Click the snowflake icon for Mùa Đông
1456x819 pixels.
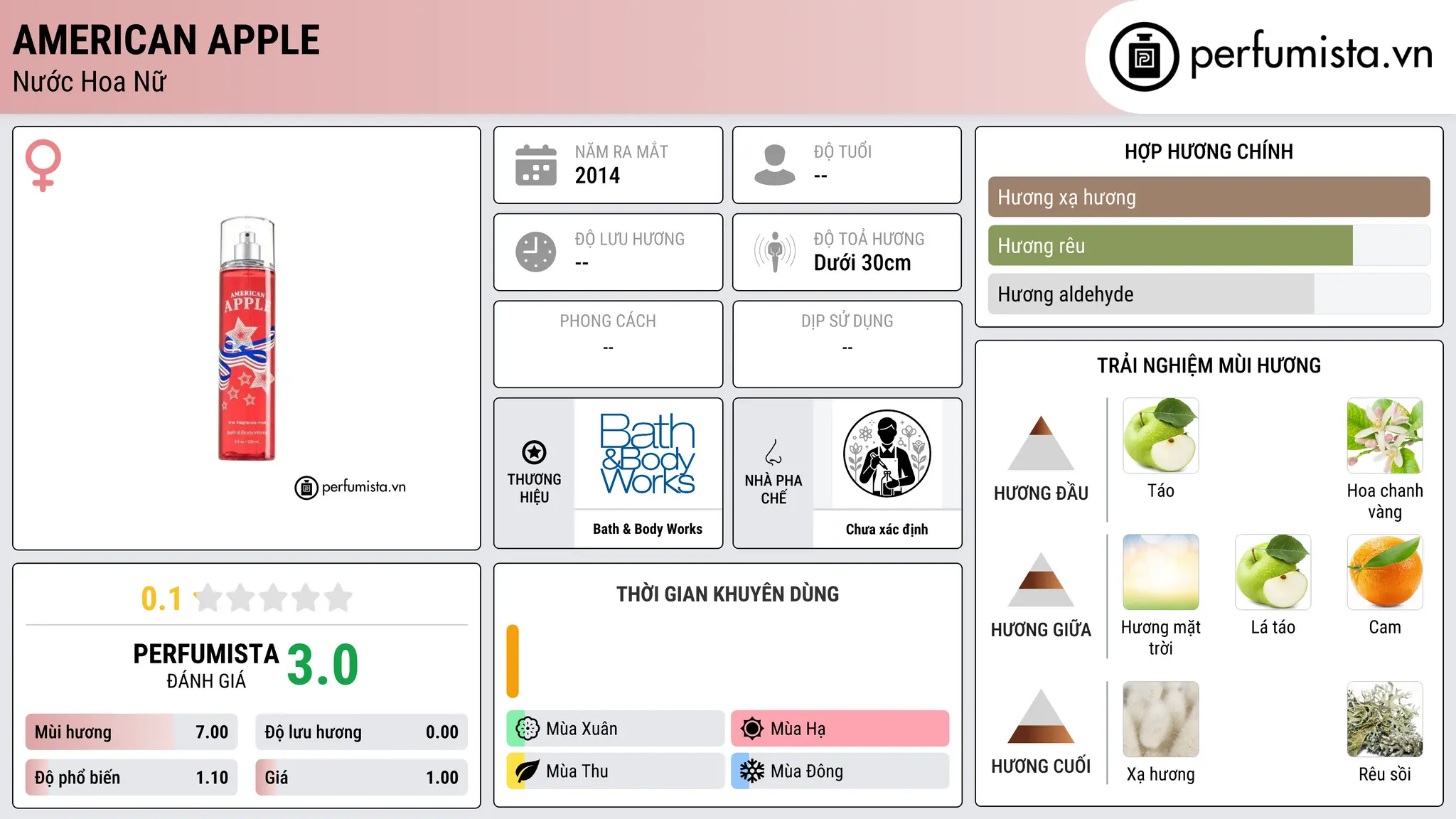point(751,771)
